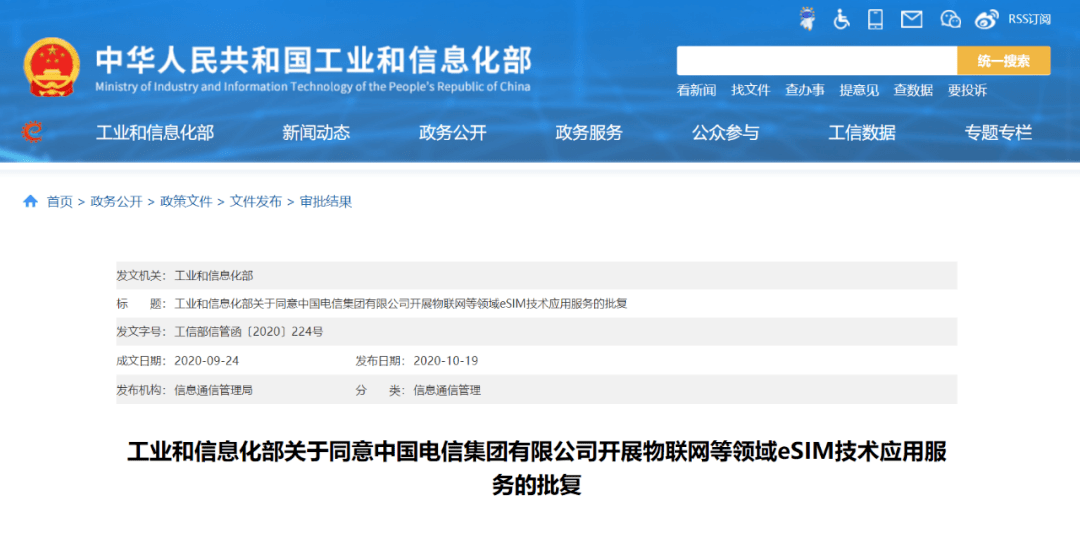Image resolution: width=1080 pixels, height=555 pixels.
Task: Open the robot assistant icon
Action: coord(807,19)
